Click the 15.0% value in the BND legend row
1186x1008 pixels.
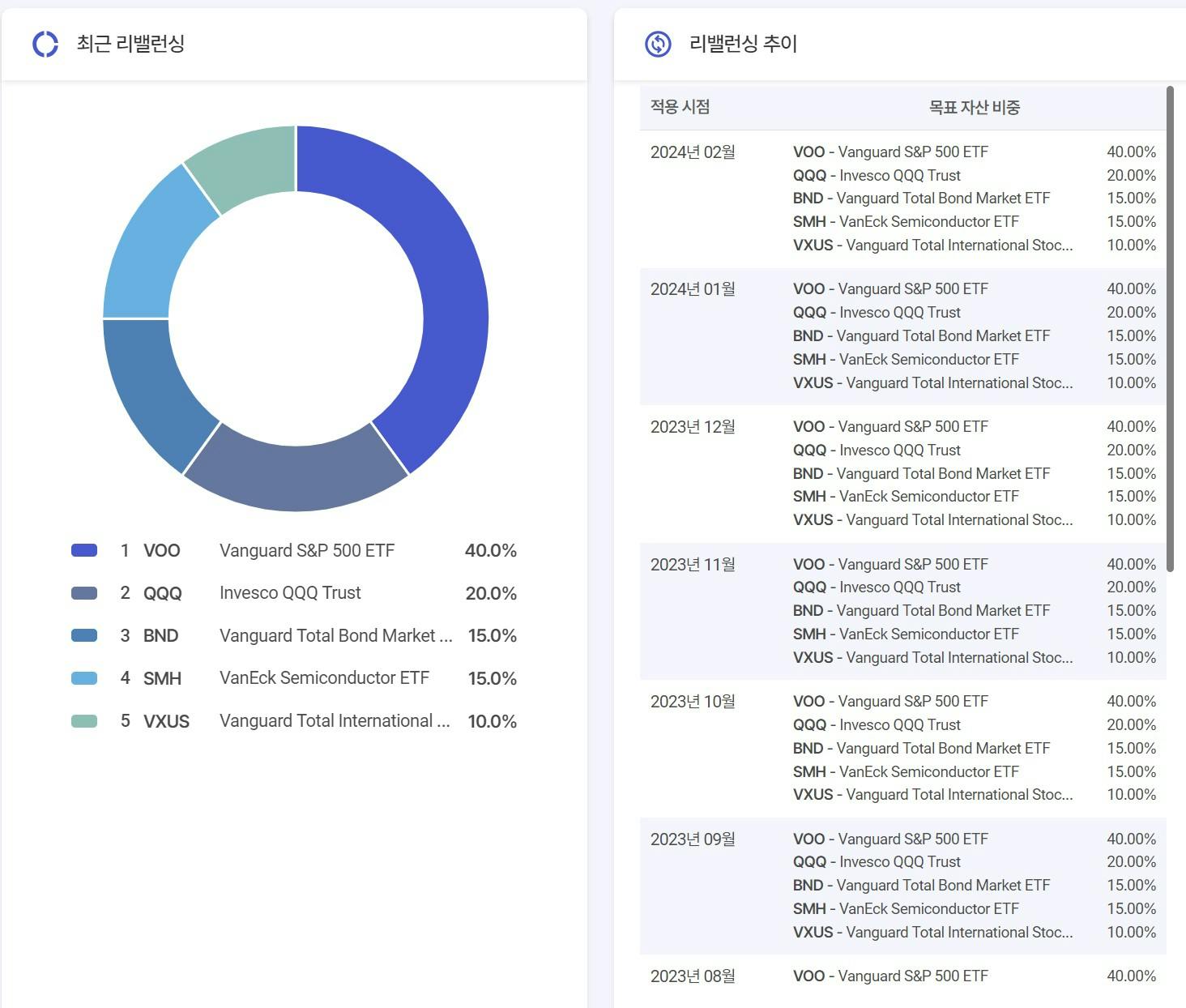pos(493,636)
